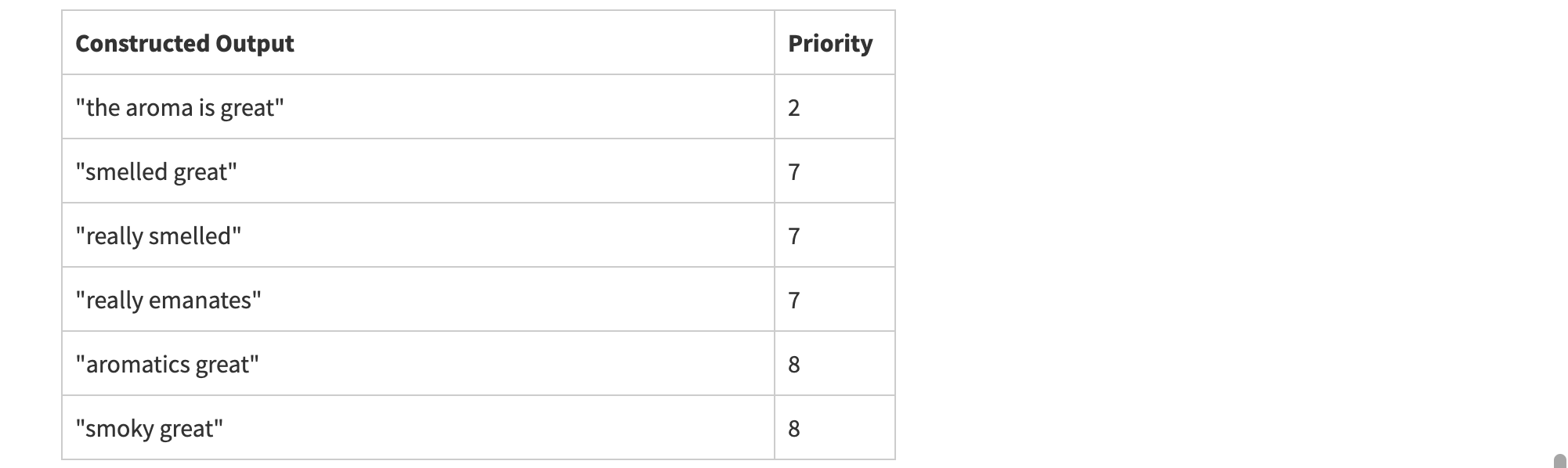Click the vertical scrollbar thumb at bottom right
The image size is (1568, 468).
tap(1559, 461)
